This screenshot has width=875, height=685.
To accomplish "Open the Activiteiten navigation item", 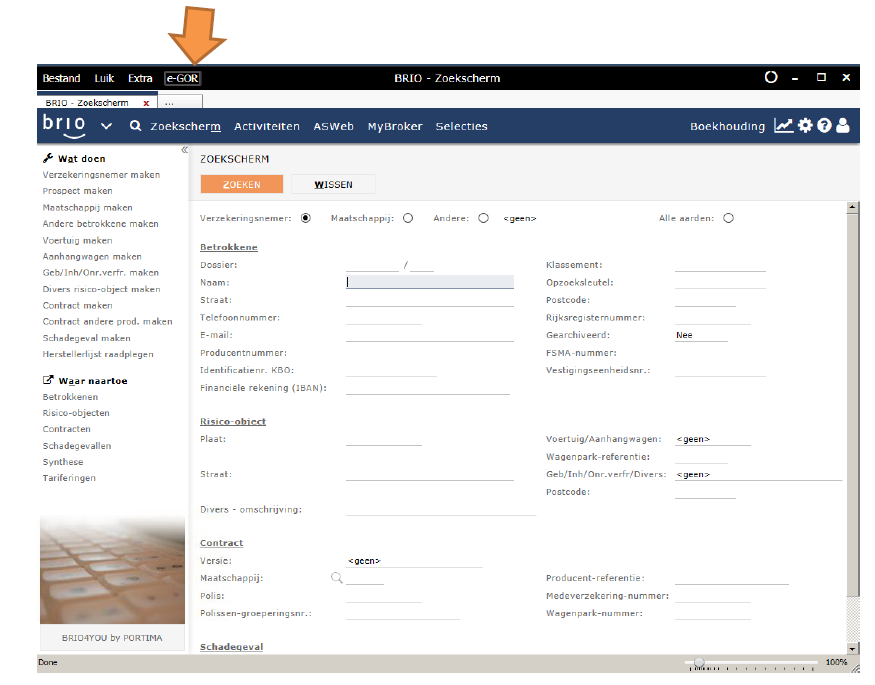I will [267, 127].
